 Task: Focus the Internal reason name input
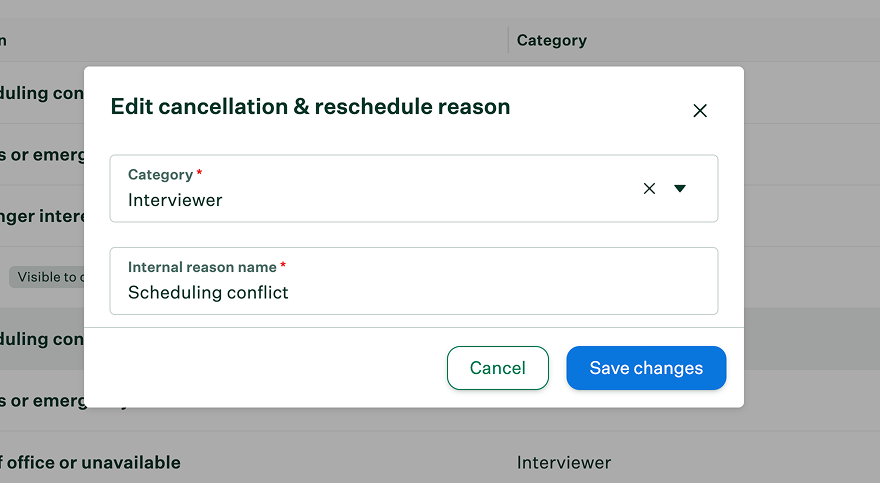414,281
